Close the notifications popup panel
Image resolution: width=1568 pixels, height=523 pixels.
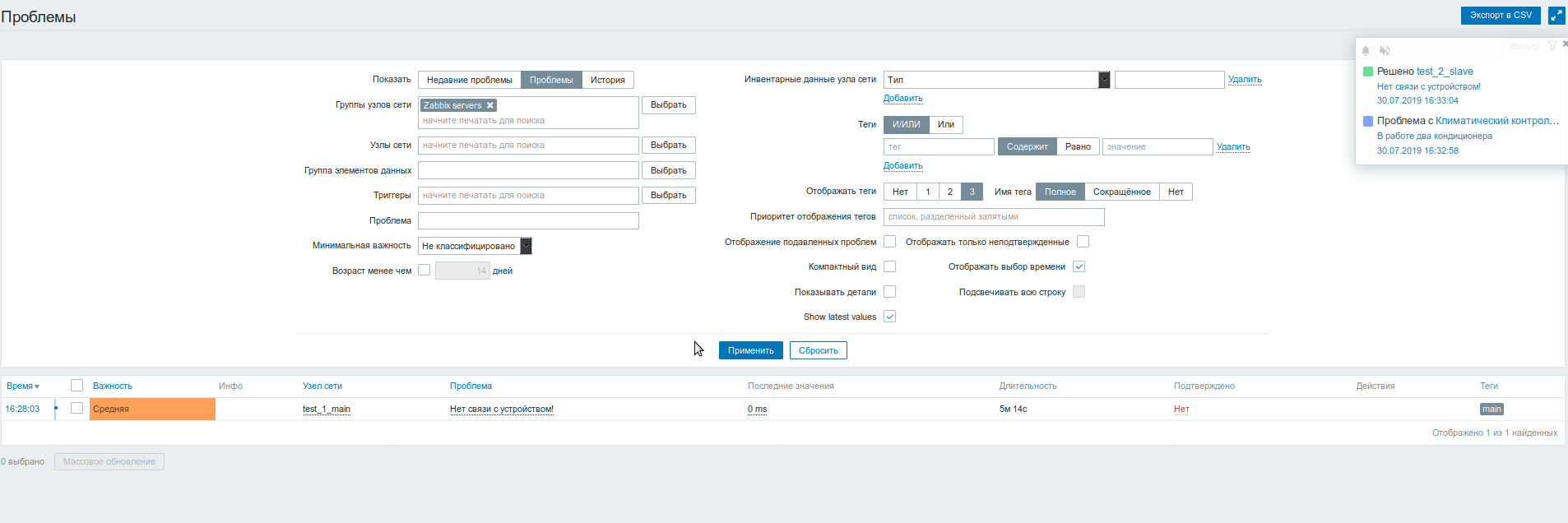click(x=1565, y=44)
